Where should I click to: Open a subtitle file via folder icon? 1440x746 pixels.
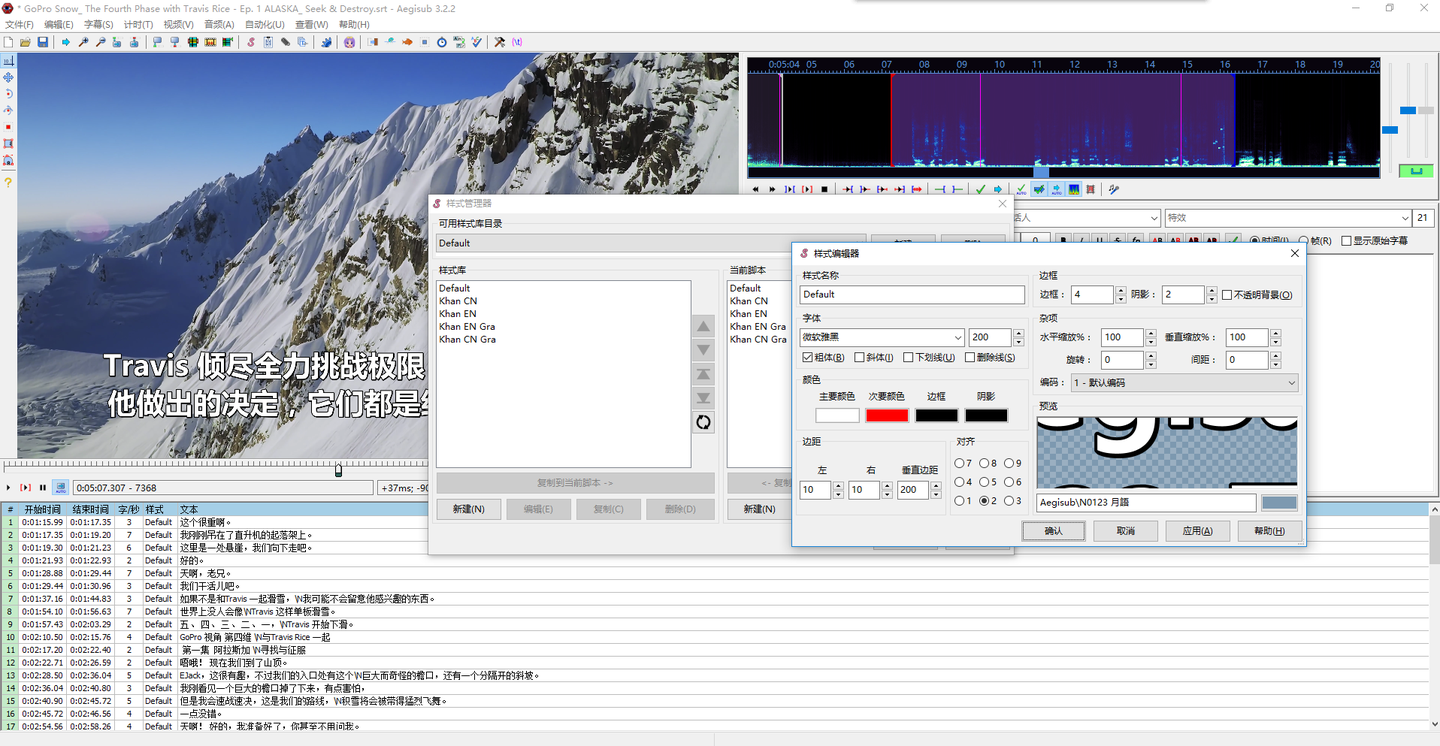[x=26, y=42]
